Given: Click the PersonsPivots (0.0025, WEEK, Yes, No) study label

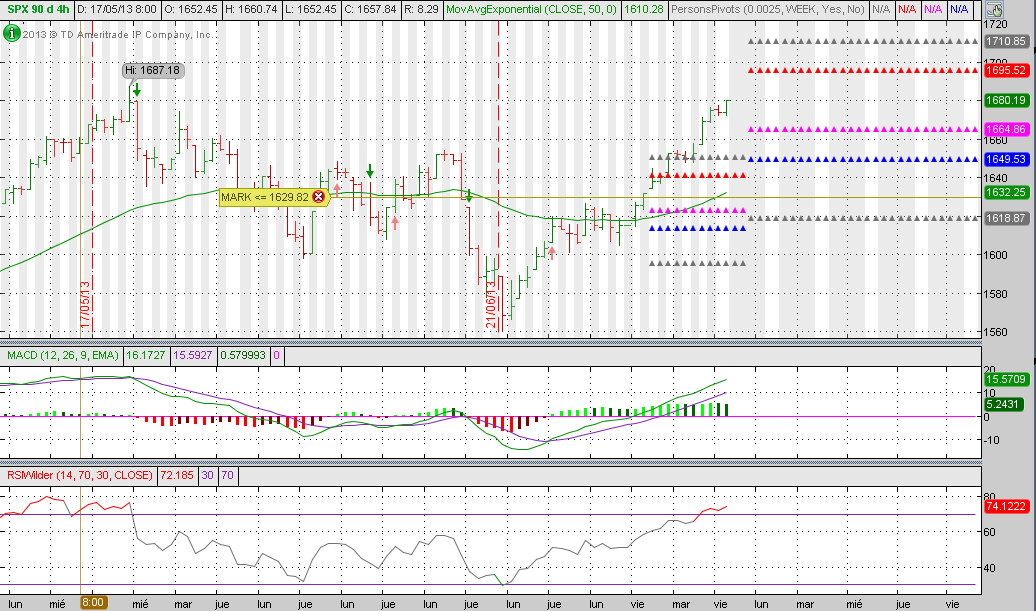Looking at the screenshot, I should coord(768,9).
